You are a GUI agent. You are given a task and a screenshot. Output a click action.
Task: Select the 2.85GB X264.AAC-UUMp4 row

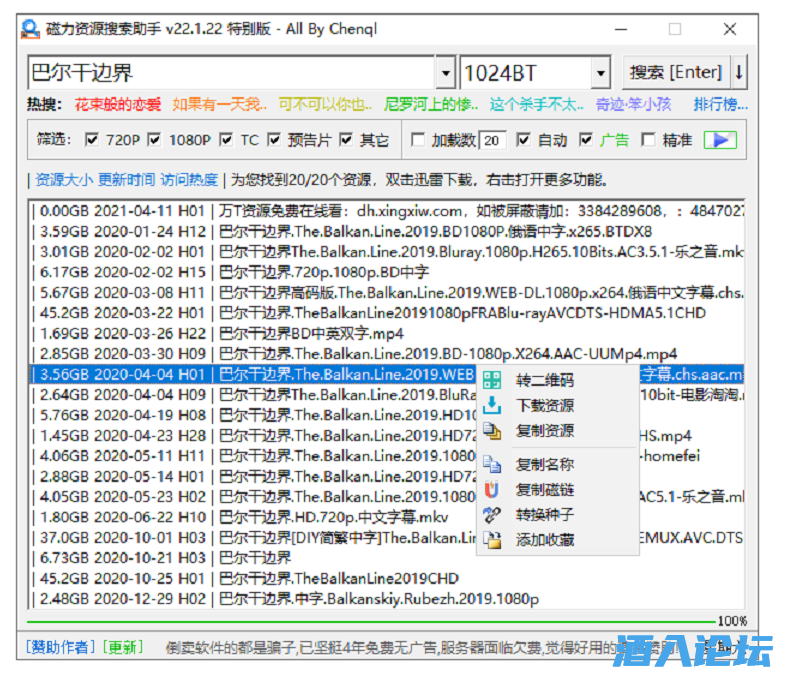[x=386, y=354]
